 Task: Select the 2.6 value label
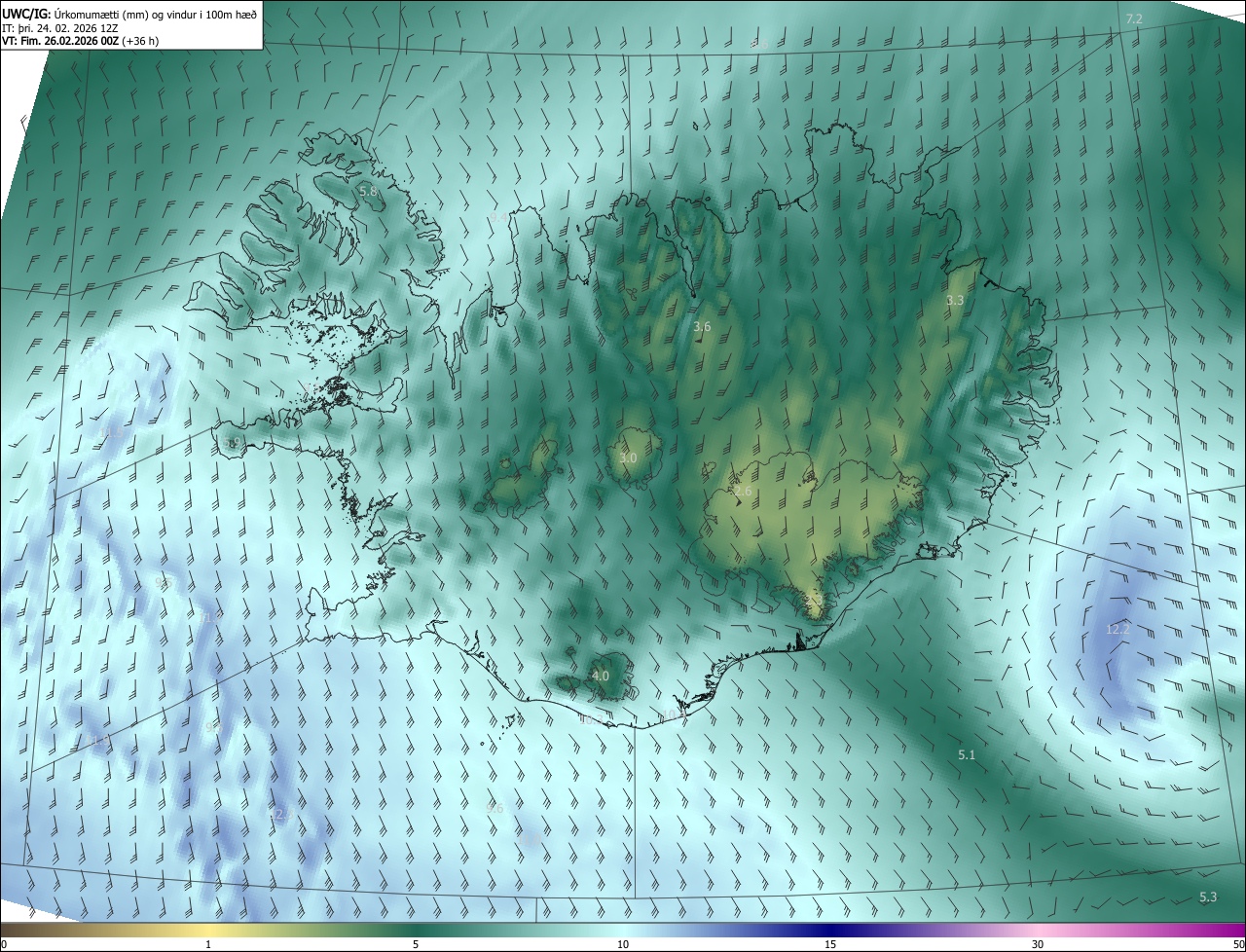tap(743, 492)
